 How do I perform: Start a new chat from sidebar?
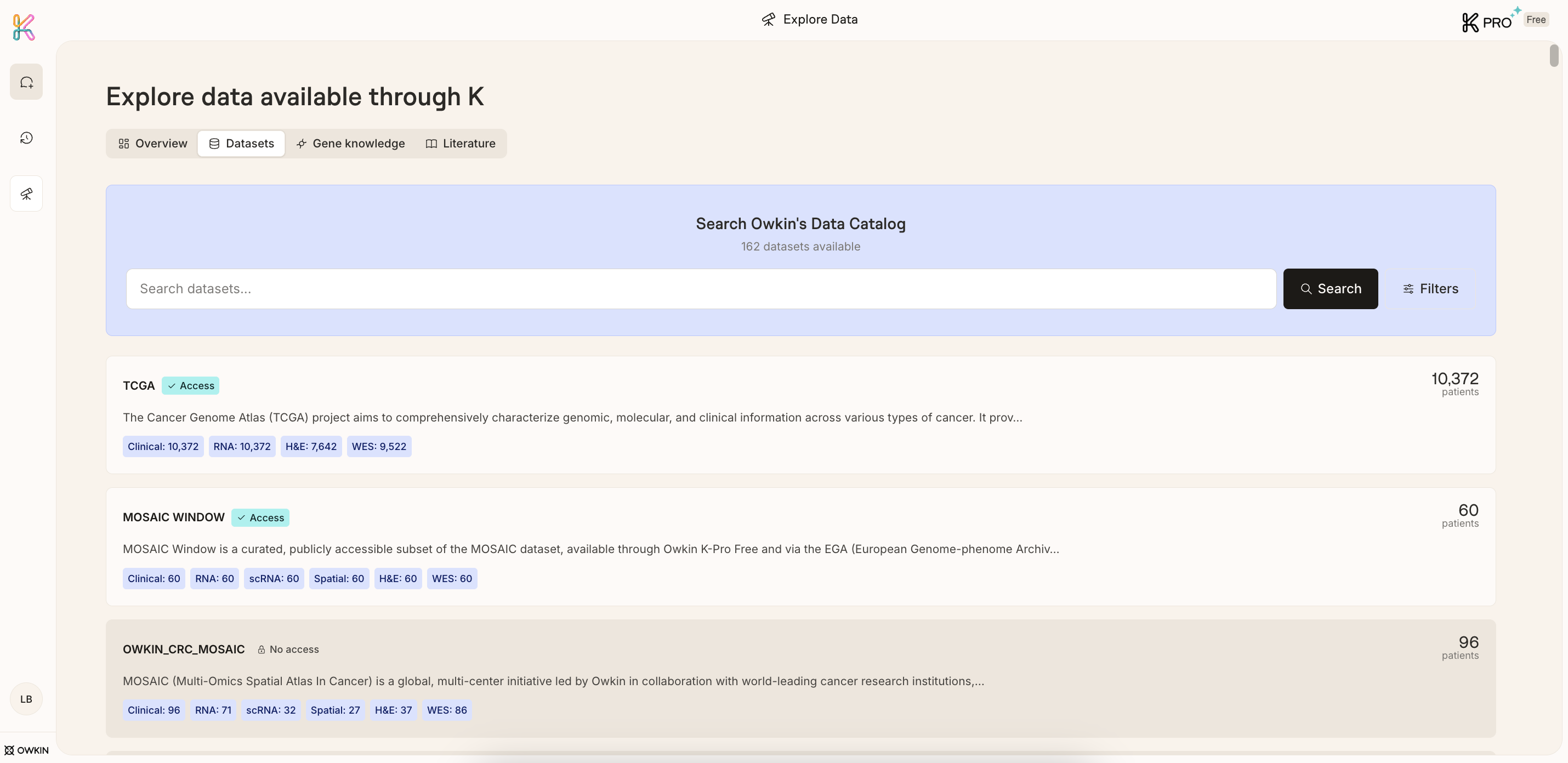(26, 82)
